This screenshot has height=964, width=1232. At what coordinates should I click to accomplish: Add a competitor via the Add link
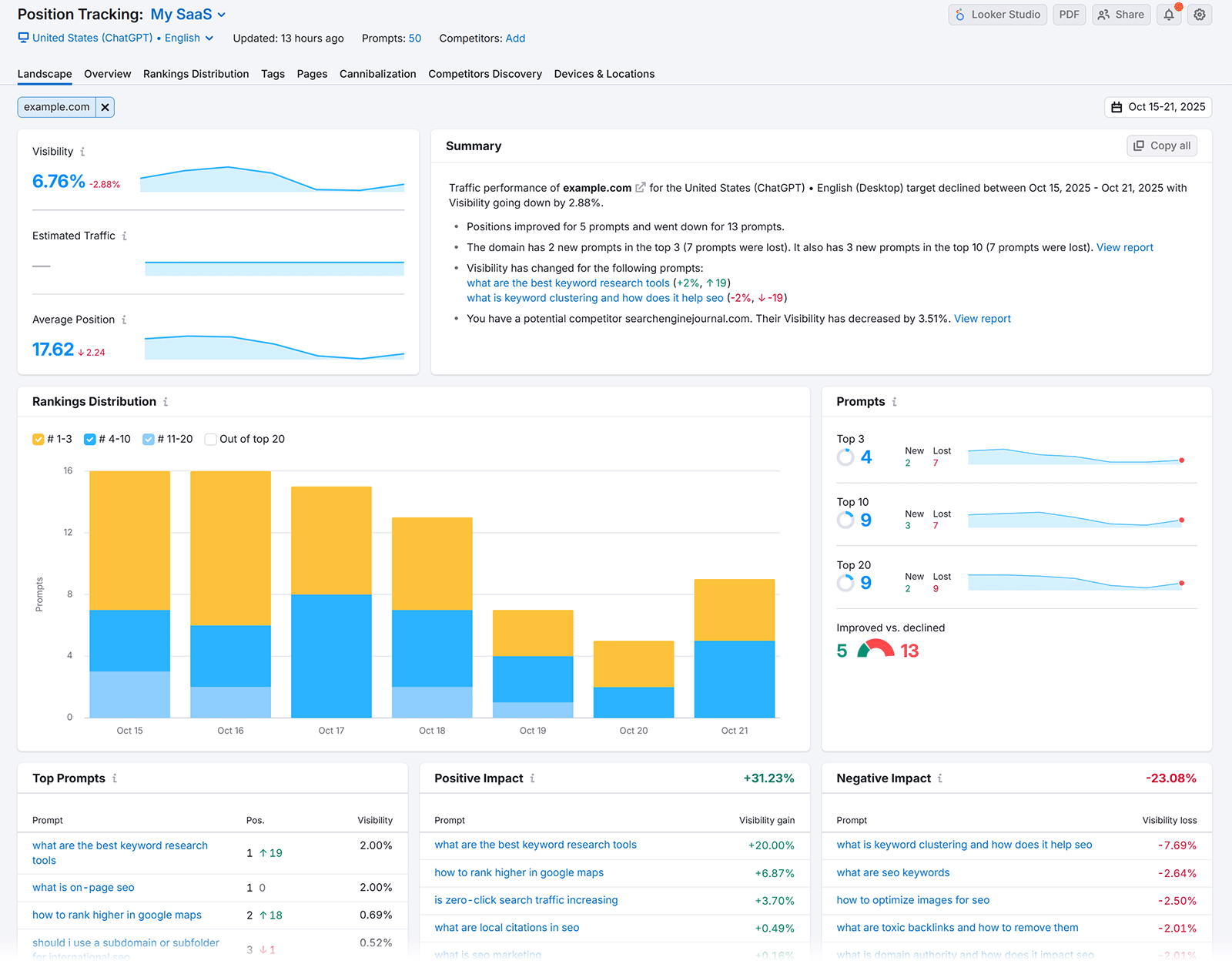[515, 38]
